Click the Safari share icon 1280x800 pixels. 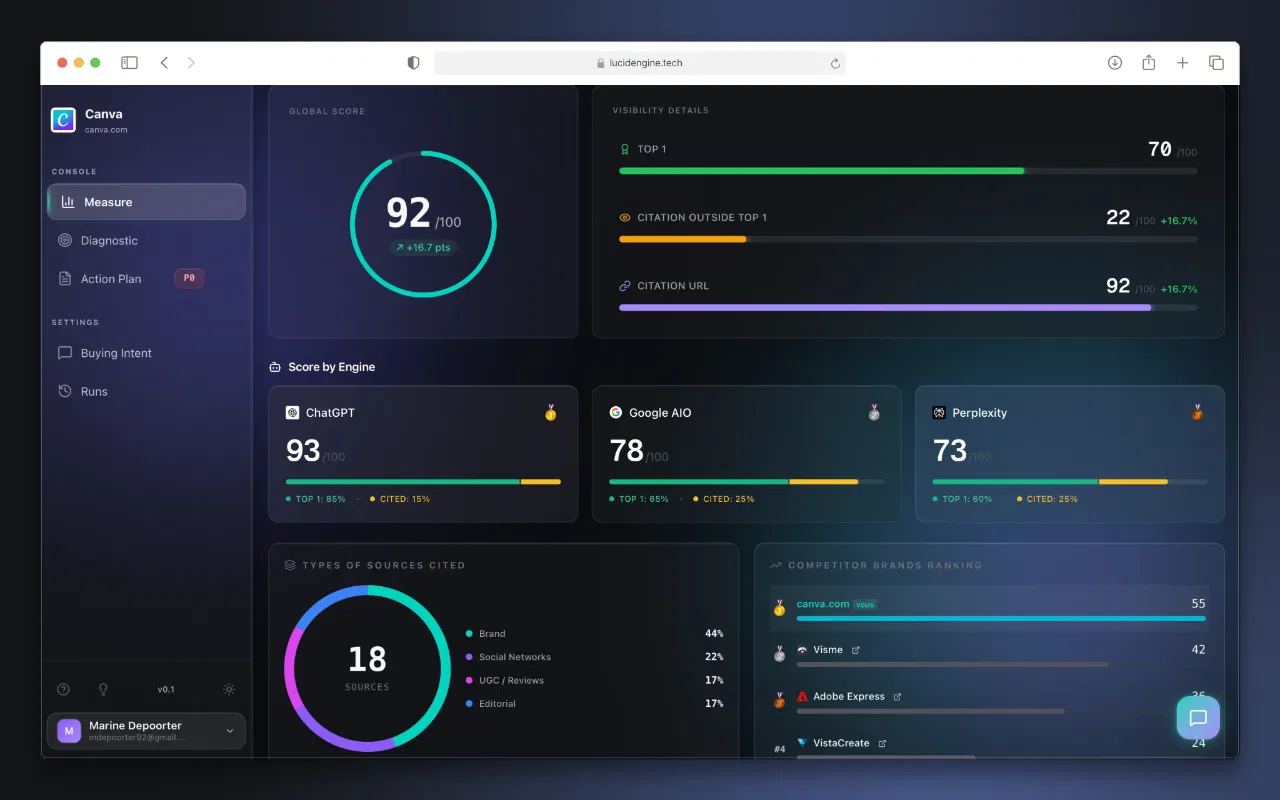pos(1149,63)
